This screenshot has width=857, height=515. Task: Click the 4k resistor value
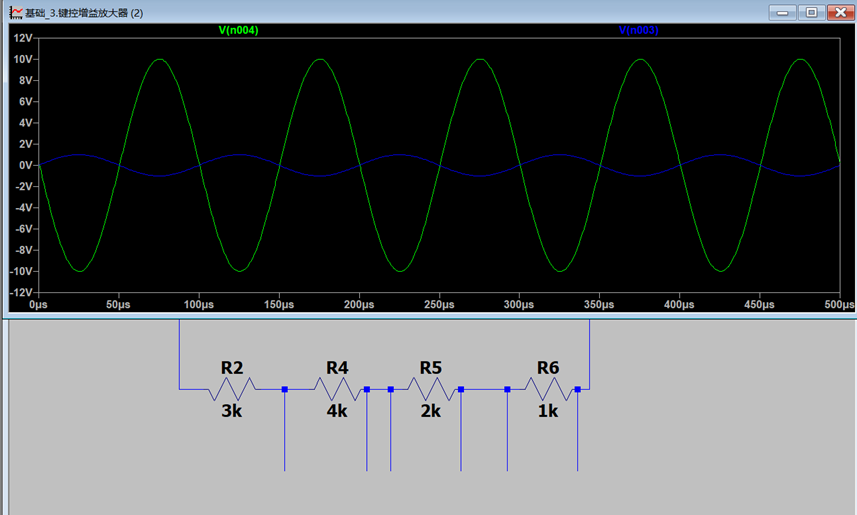337,411
